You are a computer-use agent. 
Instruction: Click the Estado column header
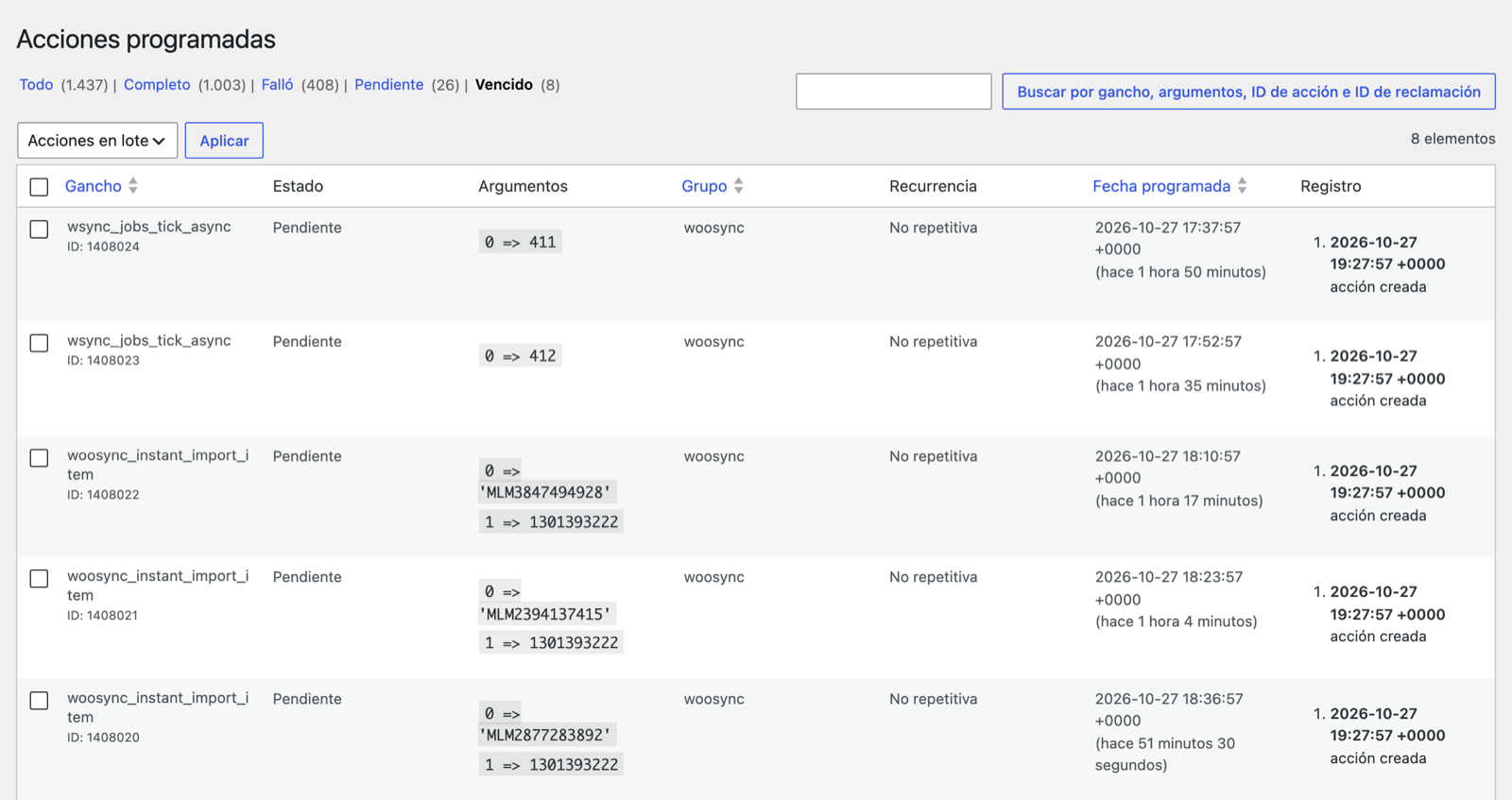coord(298,186)
